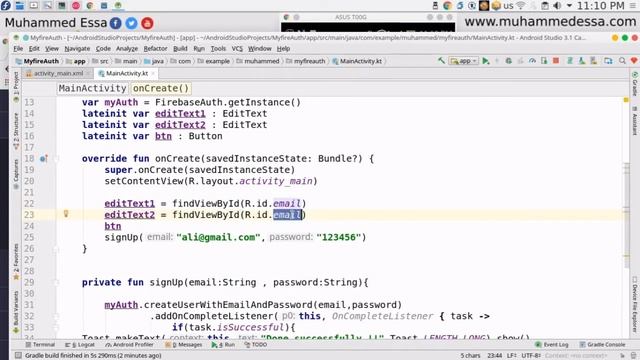
Task: Open the Run tool window tab
Action: click(223, 345)
